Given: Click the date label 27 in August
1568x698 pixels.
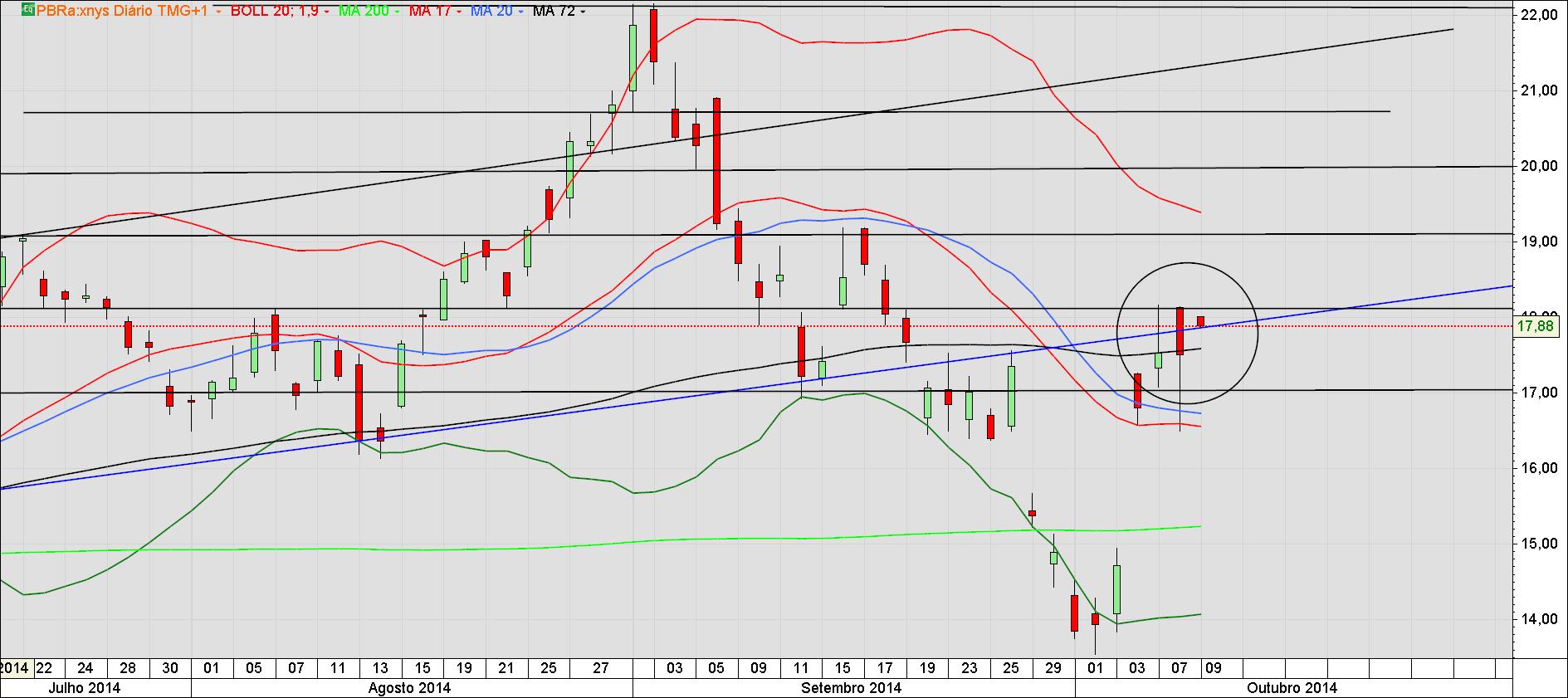Looking at the screenshot, I should coord(601,668).
